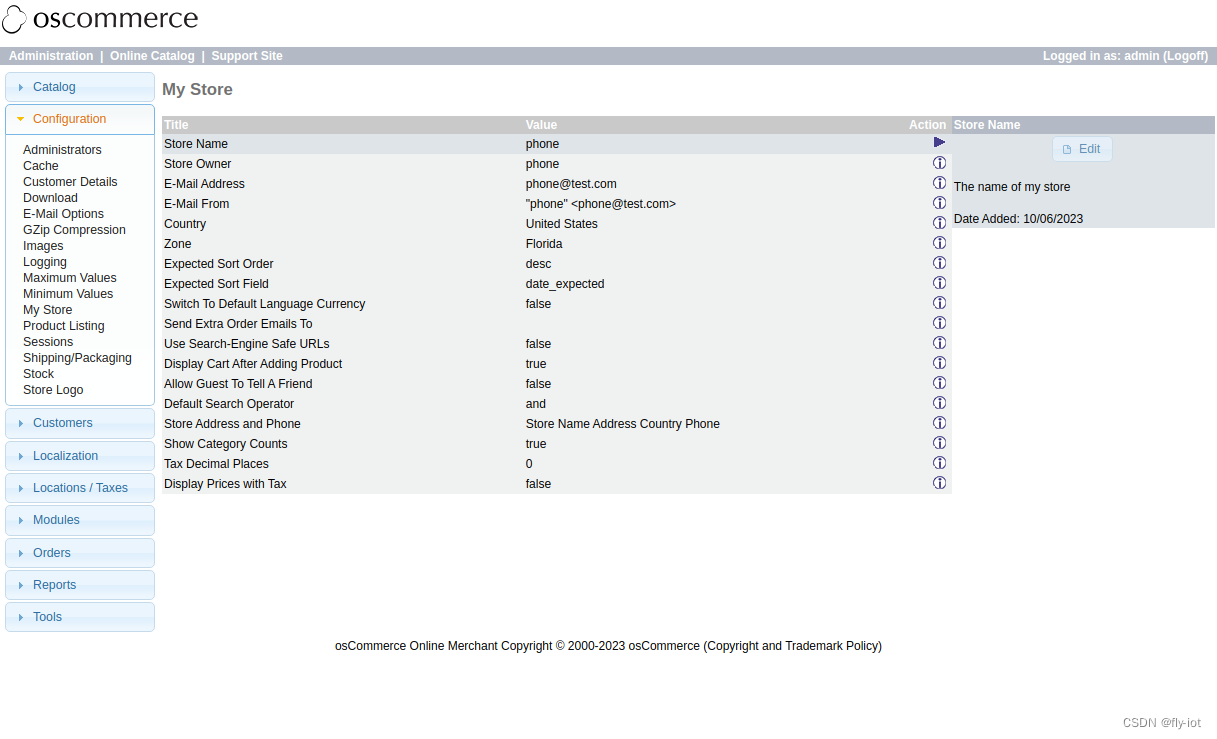Expand the Modules sidebar section

(80, 520)
